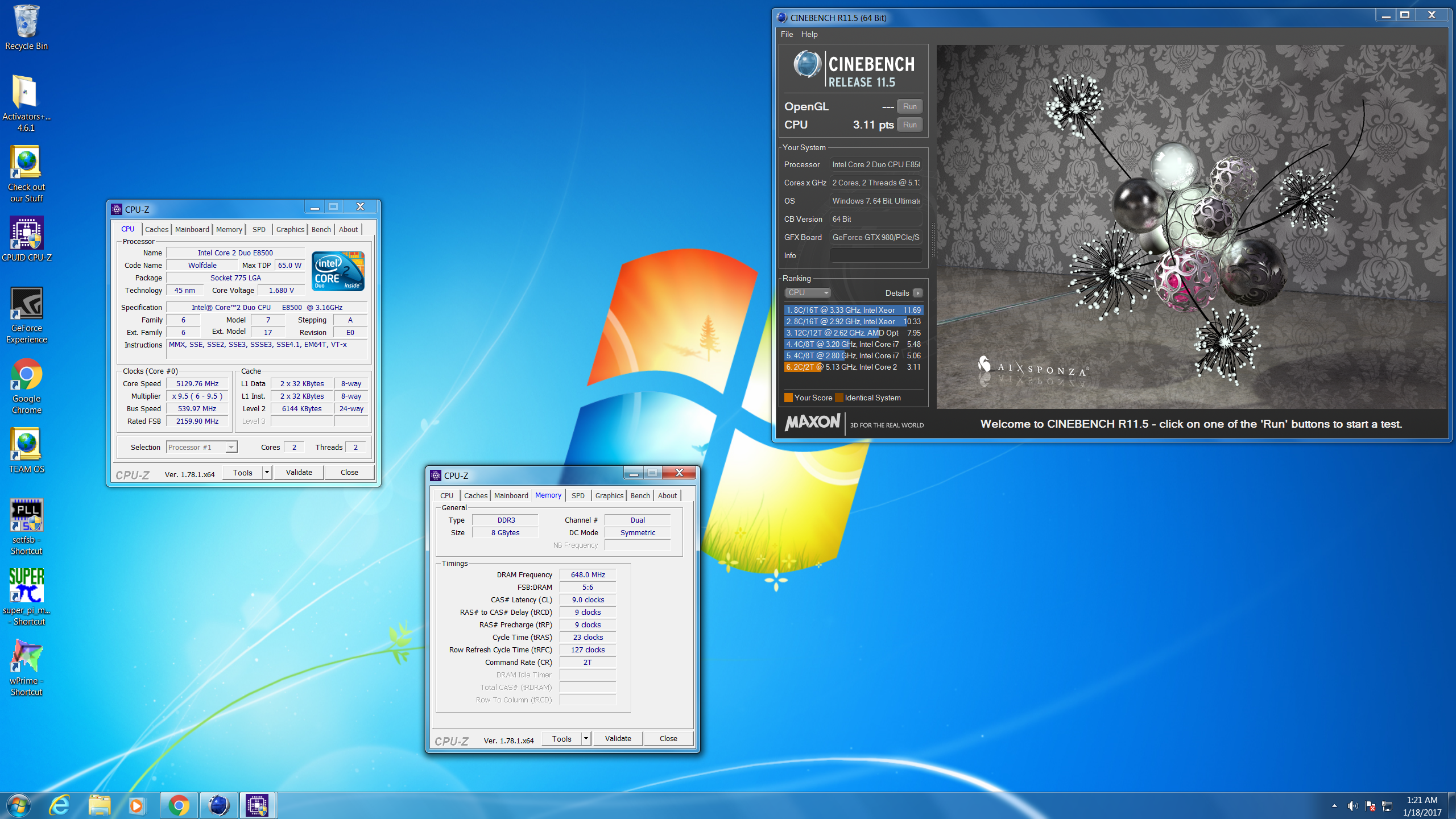Click the Core Speed value 5129.76 MHz
Image resolution: width=1456 pixels, height=819 pixels.
point(197,383)
